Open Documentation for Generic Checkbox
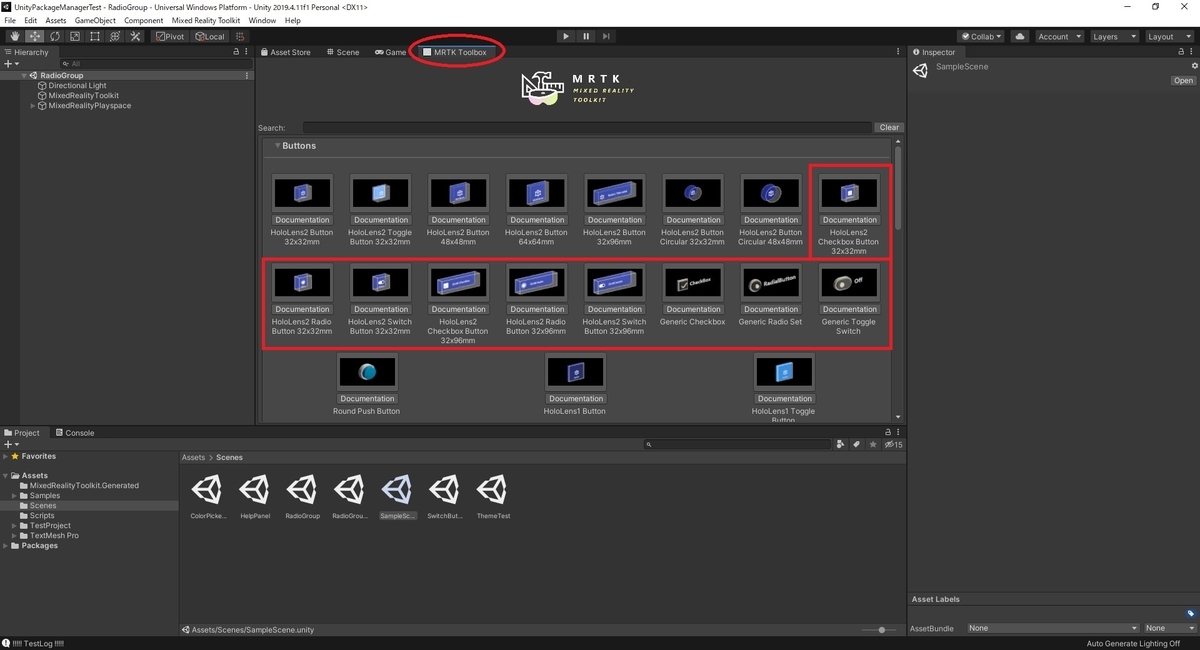 (693, 309)
